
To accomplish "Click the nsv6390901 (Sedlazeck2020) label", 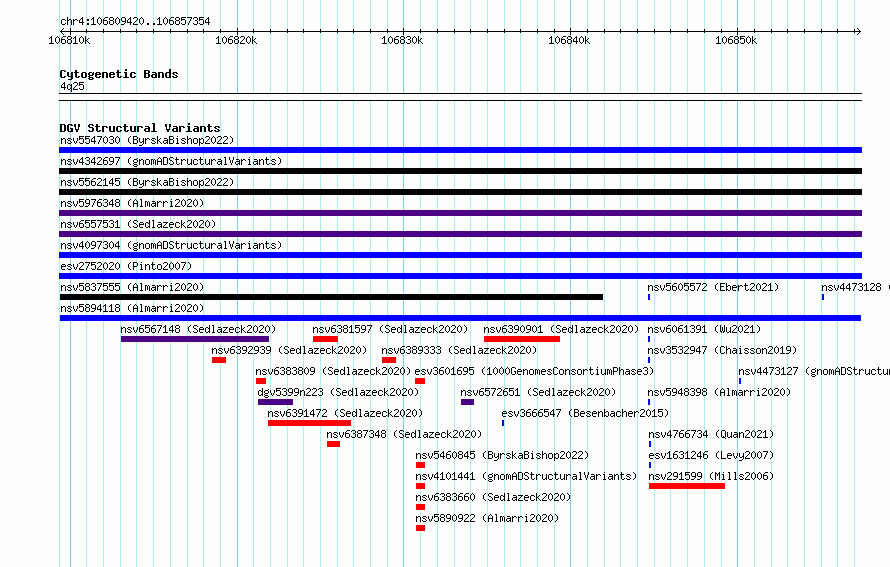I will 561,329.
